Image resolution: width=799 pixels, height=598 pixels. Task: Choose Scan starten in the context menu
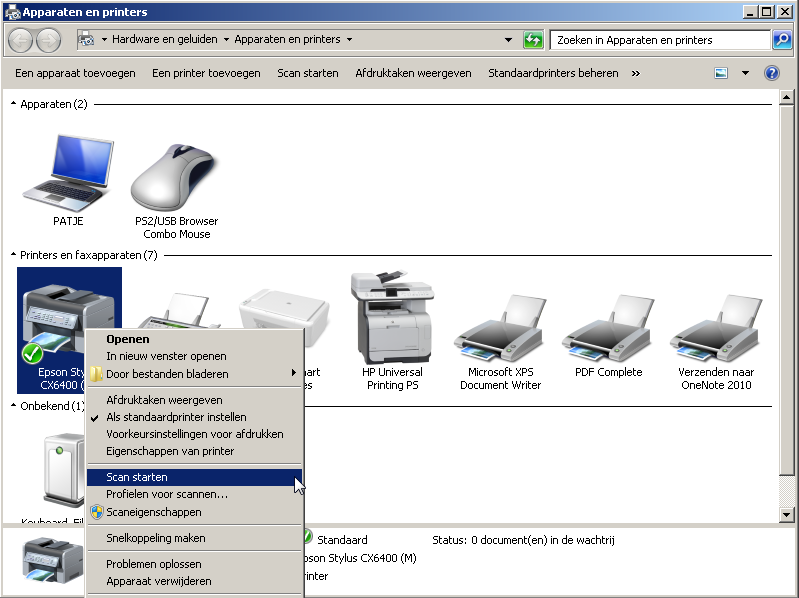coord(195,477)
